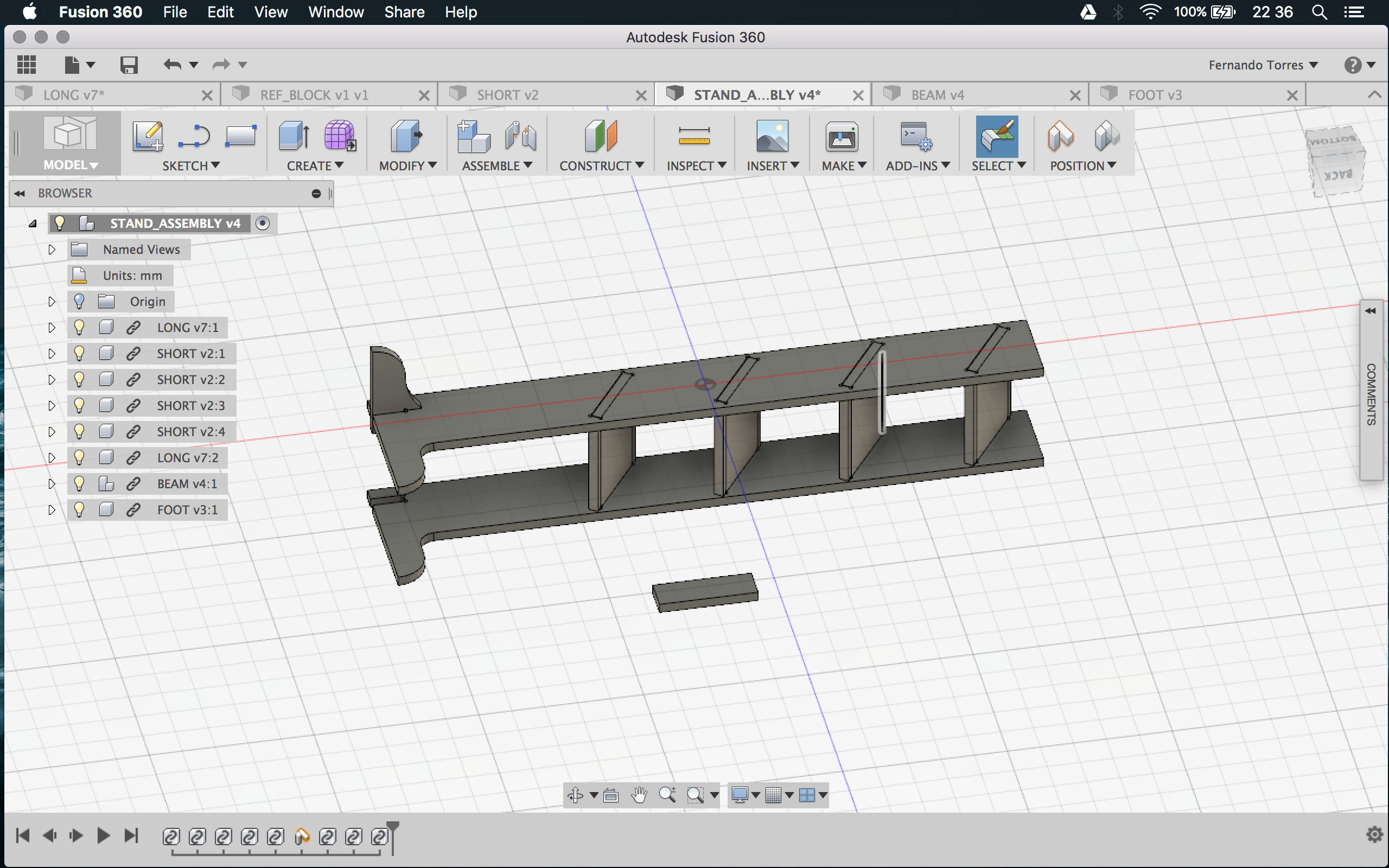This screenshot has width=1389, height=868.
Task: Open the MODEL workspace dropdown
Action: (x=71, y=165)
